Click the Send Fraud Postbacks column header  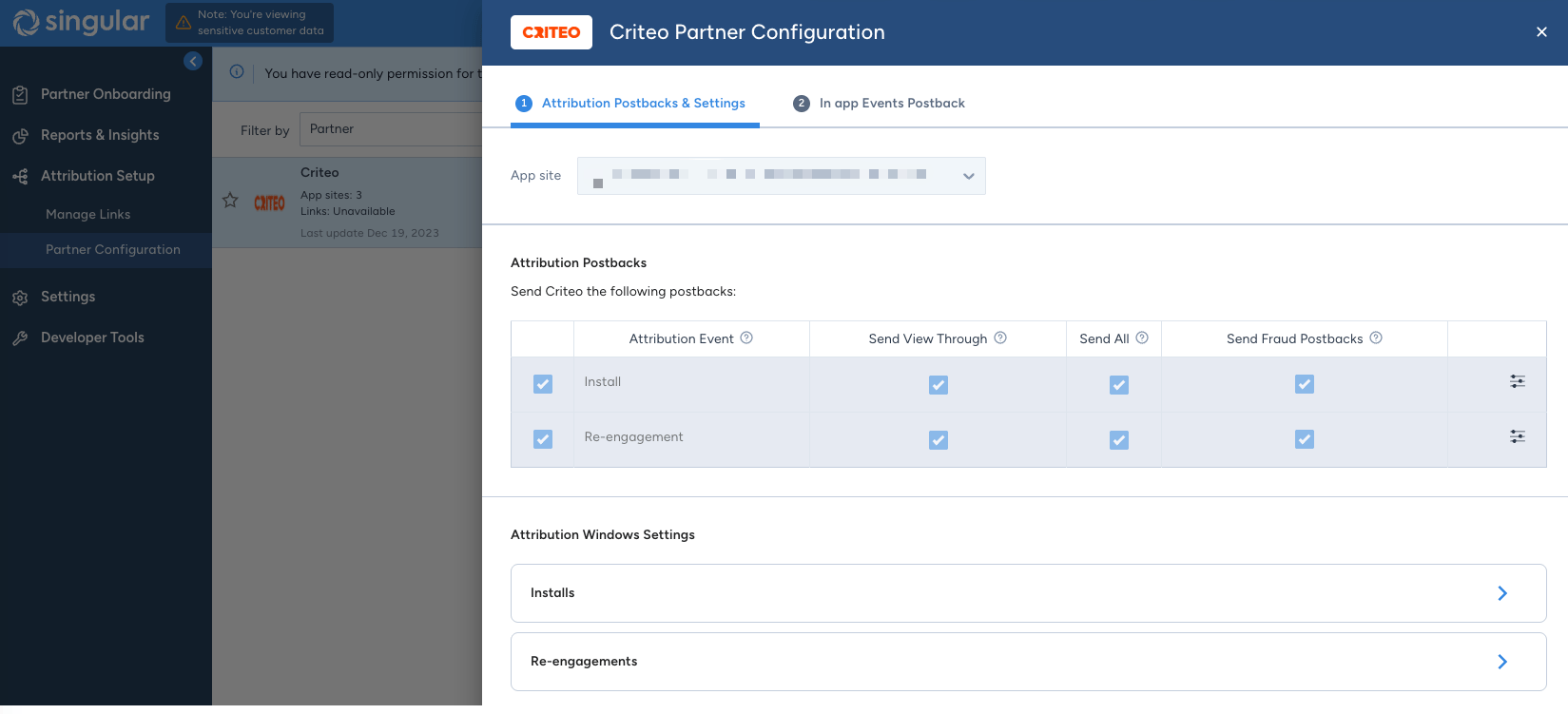pyautogui.click(x=1295, y=338)
